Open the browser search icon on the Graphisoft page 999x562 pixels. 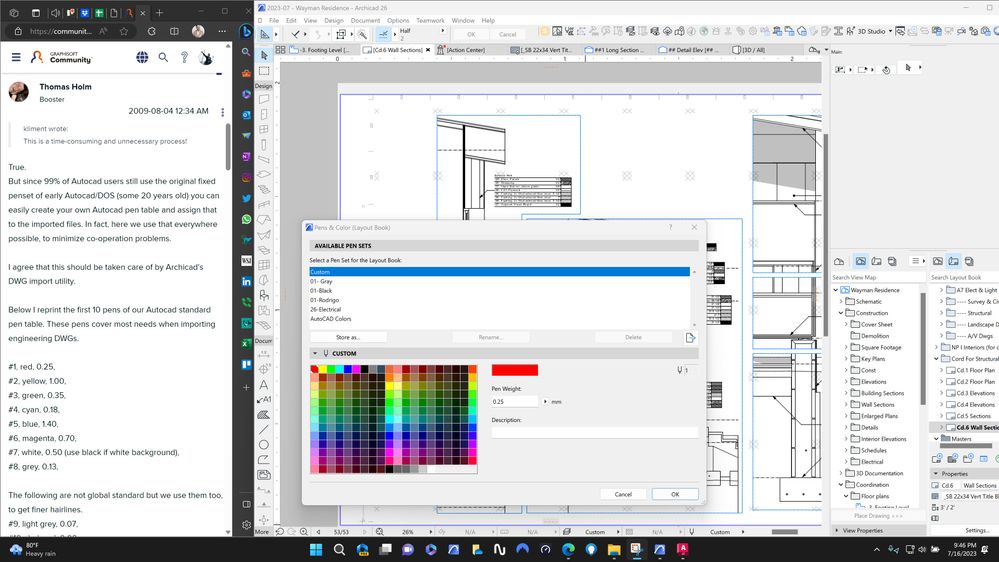pyautogui.click(x=164, y=58)
